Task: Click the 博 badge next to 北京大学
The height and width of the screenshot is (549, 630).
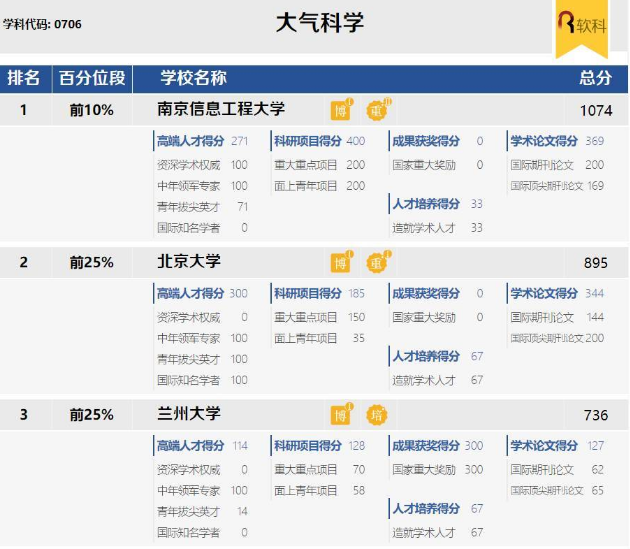Action: pyautogui.click(x=341, y=262)
